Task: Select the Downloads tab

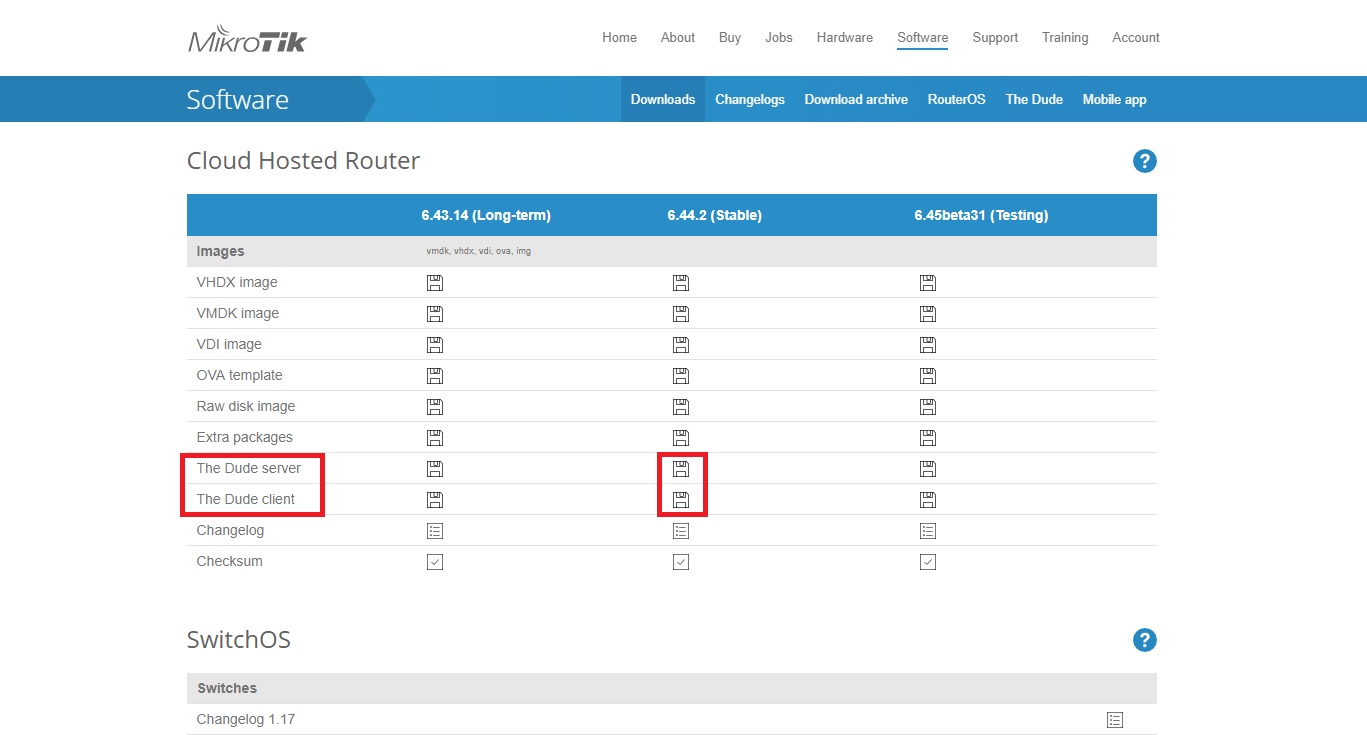Action: (663, 99)
